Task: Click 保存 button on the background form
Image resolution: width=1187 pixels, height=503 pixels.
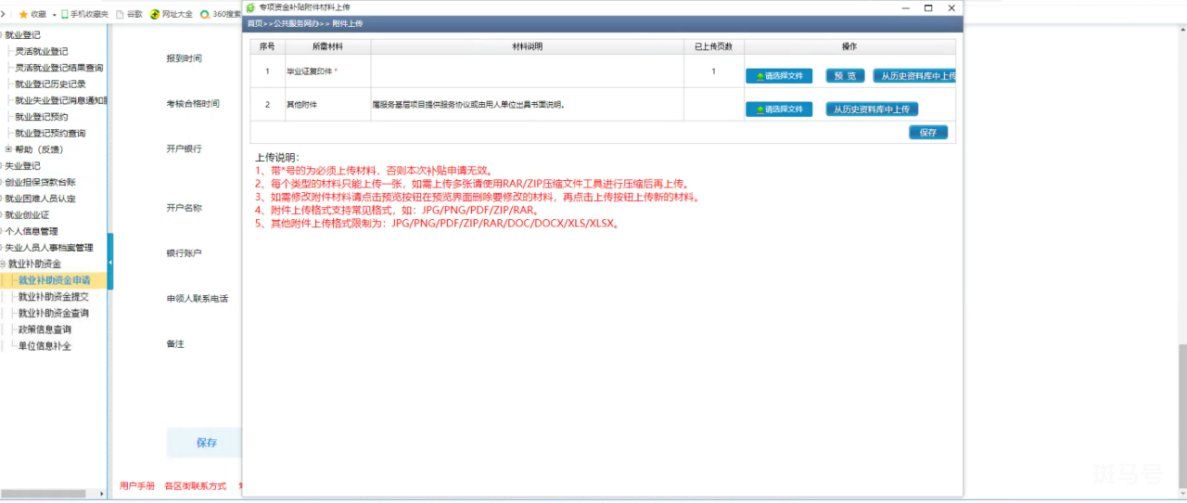Action: pyautogui.click(x=207, y=443)
